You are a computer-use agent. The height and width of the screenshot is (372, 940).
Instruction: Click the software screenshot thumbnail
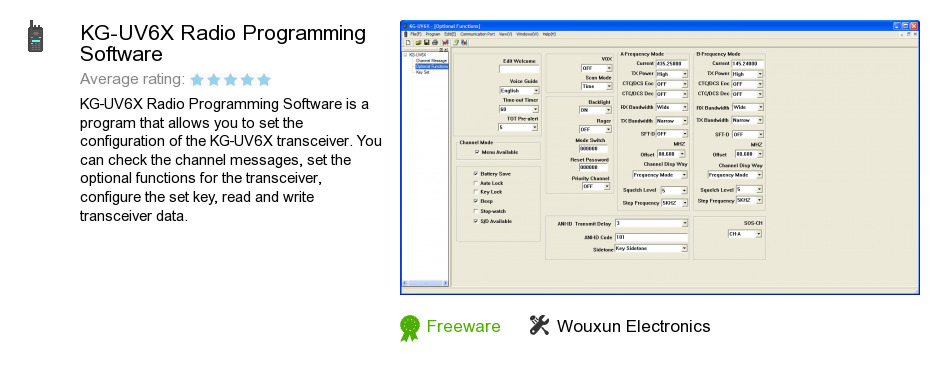click(x=659, y=158)
